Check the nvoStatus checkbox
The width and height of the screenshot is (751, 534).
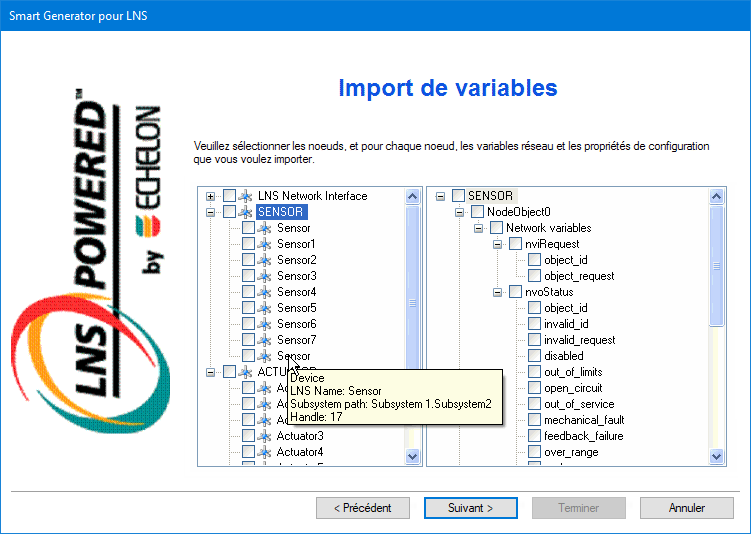pyautogui.click(x=515, y=291)
